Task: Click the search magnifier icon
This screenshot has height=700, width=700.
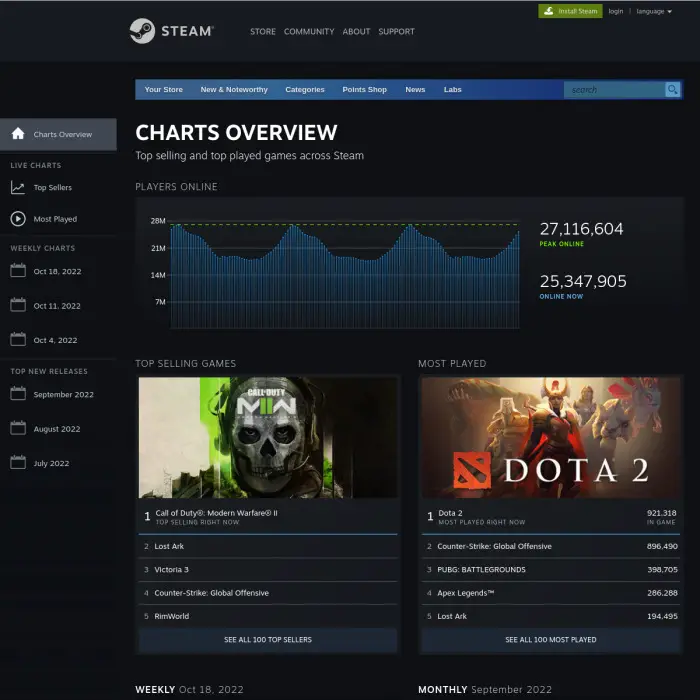Action: pos(672,90)
